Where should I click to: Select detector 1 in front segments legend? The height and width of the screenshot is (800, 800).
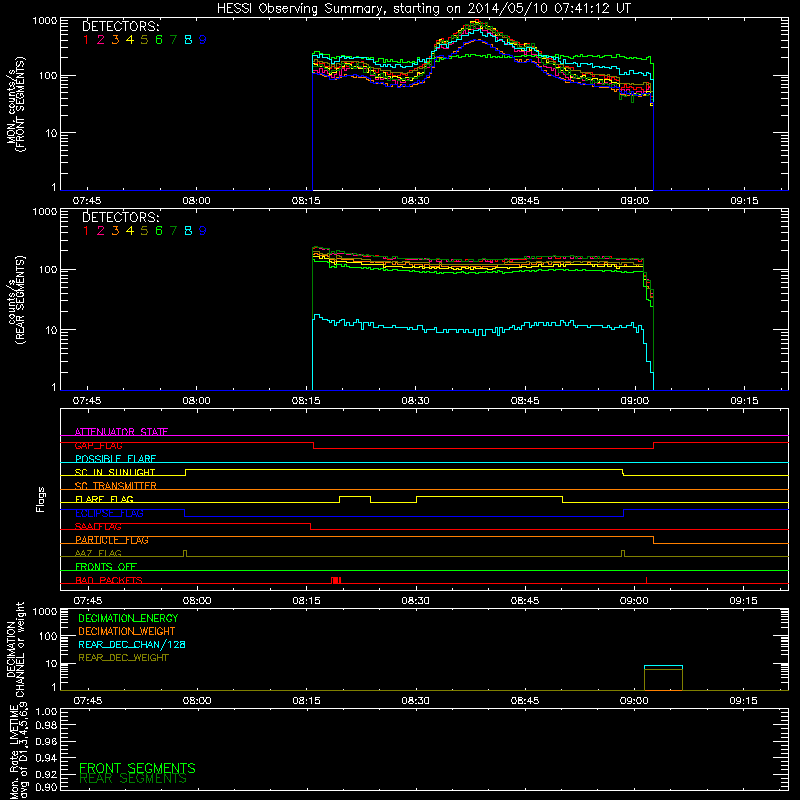[x=86, y=40]
